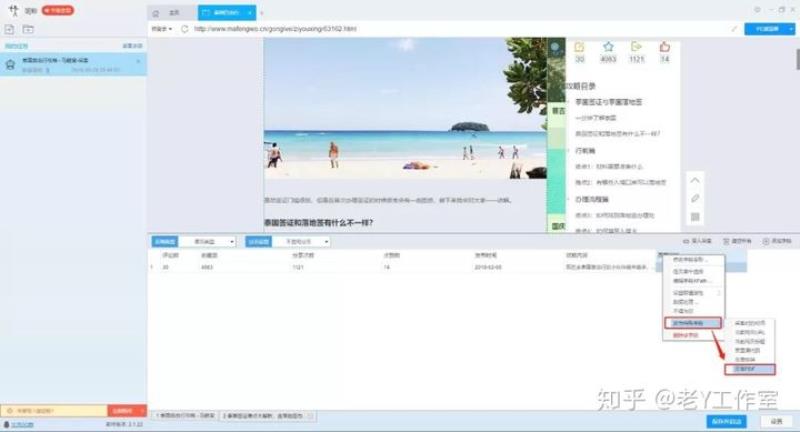Click the add field plus icon button
Screen dimensions: 800x432
(x=777, y=241)
